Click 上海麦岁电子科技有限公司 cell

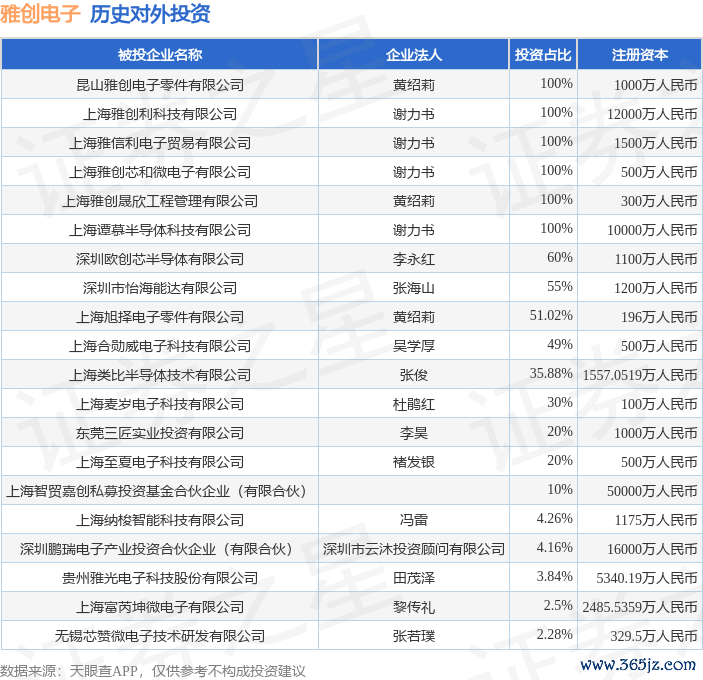click(x=160, y=404)
